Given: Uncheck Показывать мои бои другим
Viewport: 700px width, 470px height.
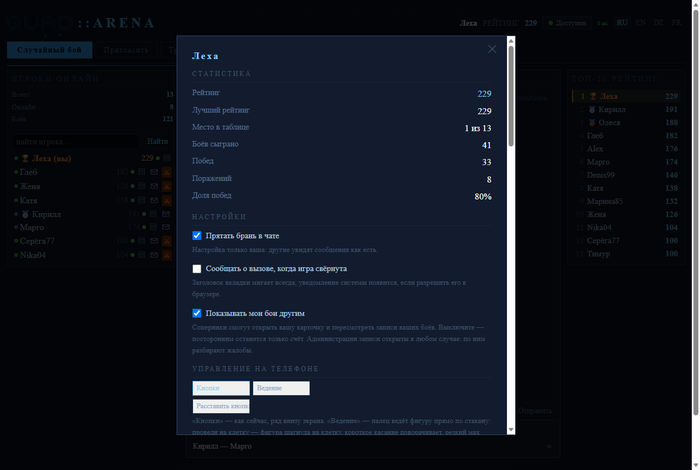Looking at the screenshot, I should (x=196, y=313).
